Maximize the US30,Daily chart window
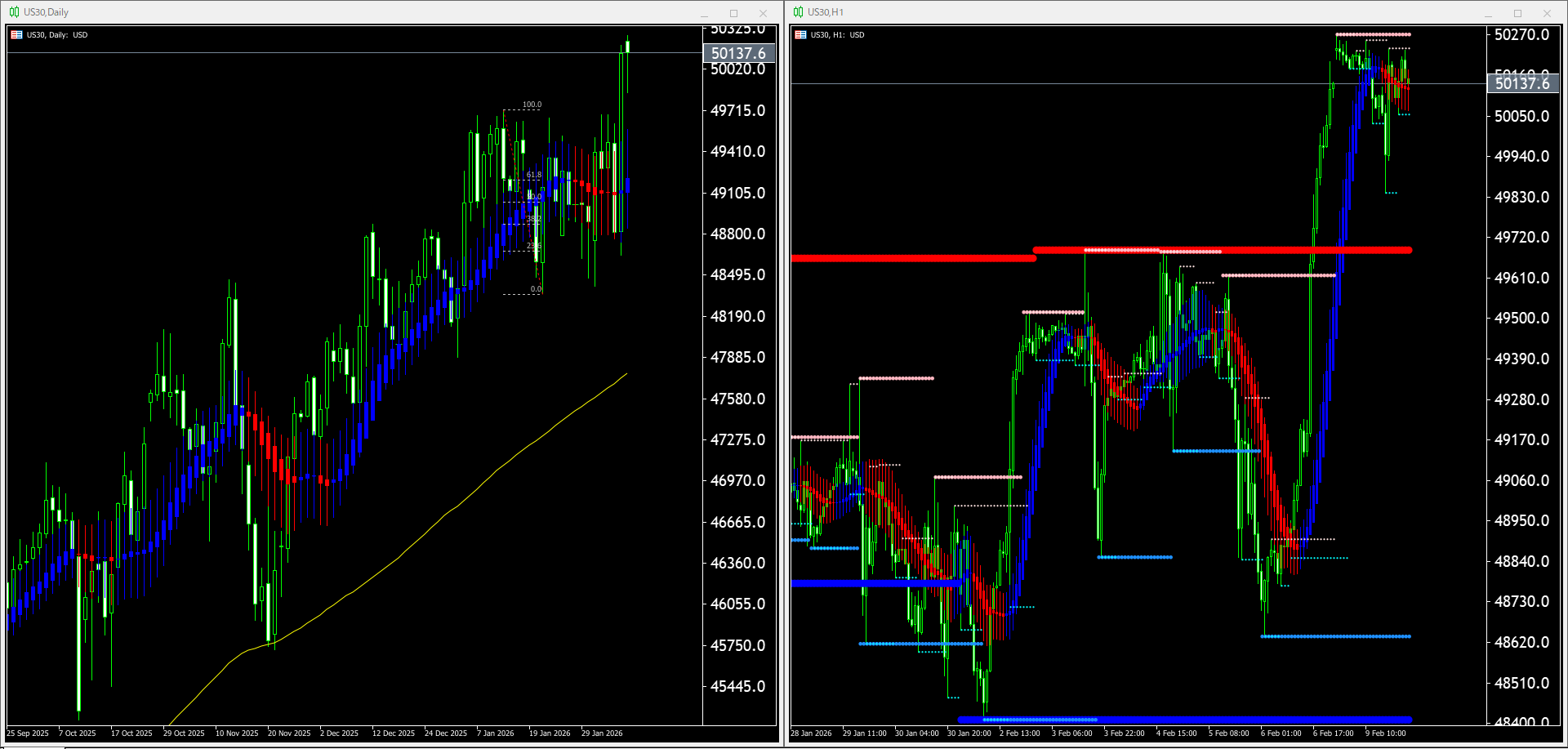Image resolution: width=1568 pixels, height=749 pixels. pyautogui.click(x=733, y=13)
